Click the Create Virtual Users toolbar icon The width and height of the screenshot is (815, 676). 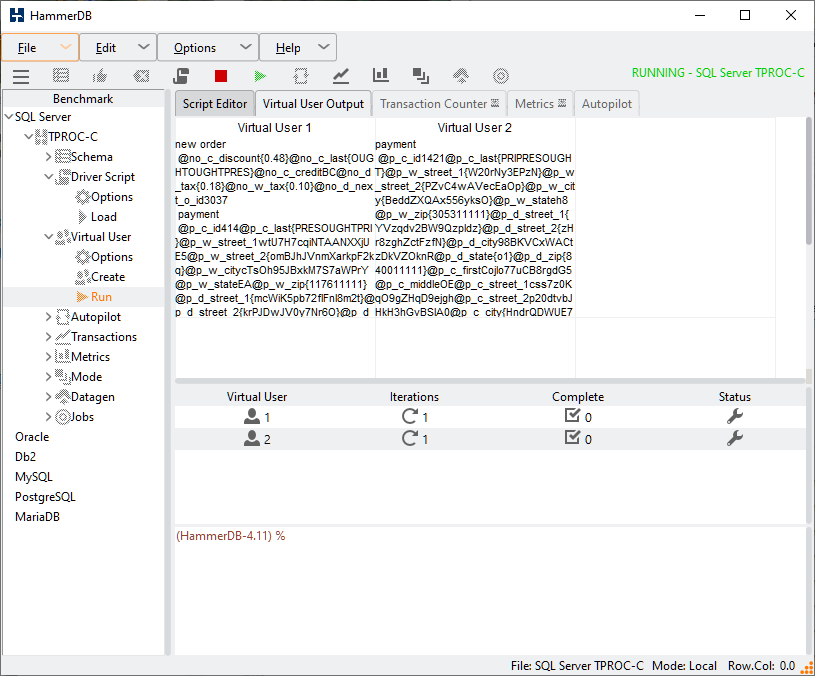[181, 76]
